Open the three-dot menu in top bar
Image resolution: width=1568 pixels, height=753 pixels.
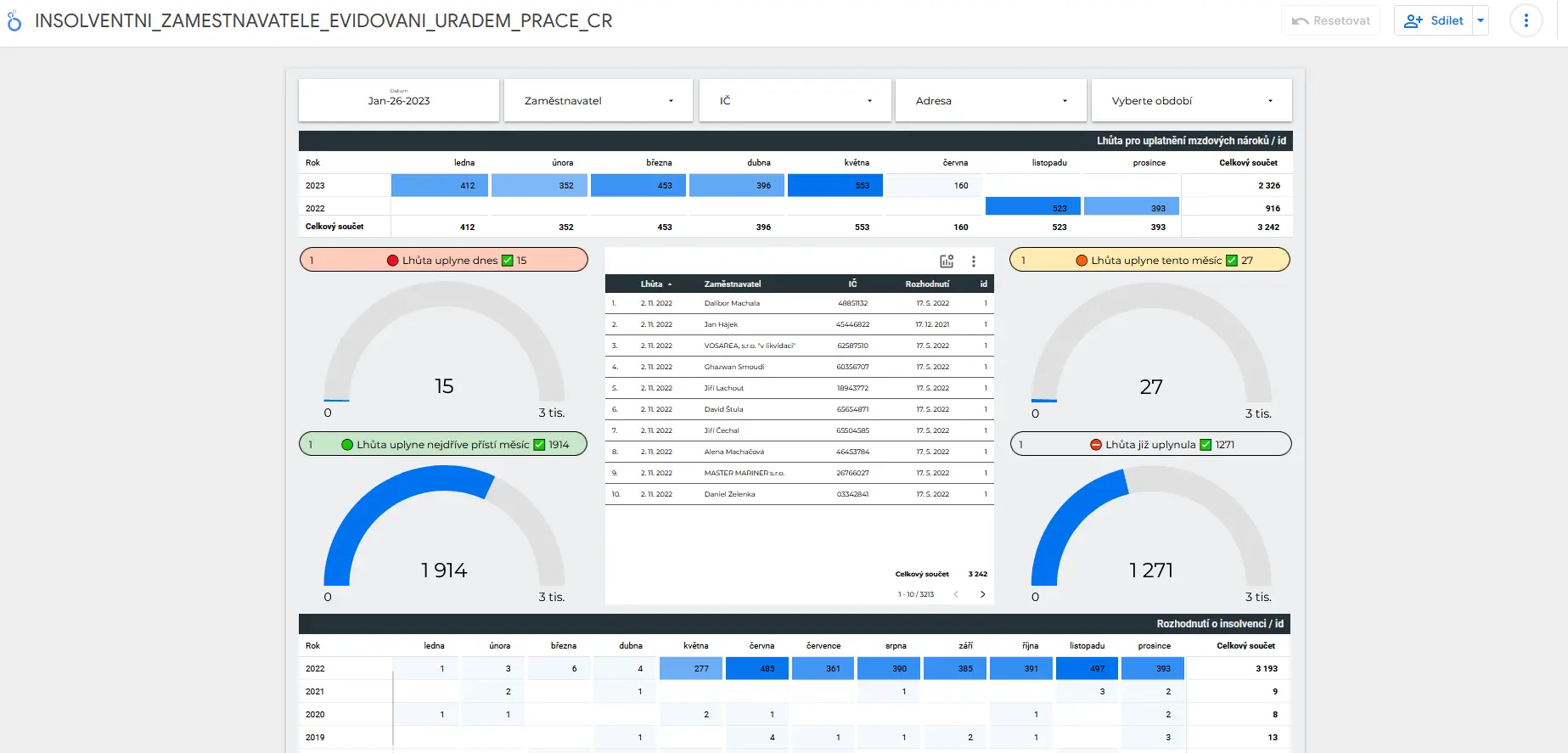[x=1526, y=21]
